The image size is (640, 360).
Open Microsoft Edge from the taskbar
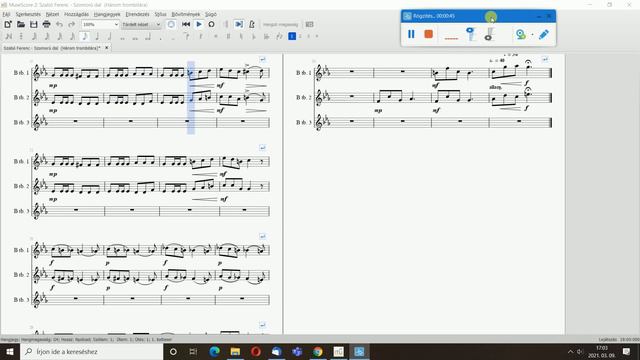click(214, 351)
